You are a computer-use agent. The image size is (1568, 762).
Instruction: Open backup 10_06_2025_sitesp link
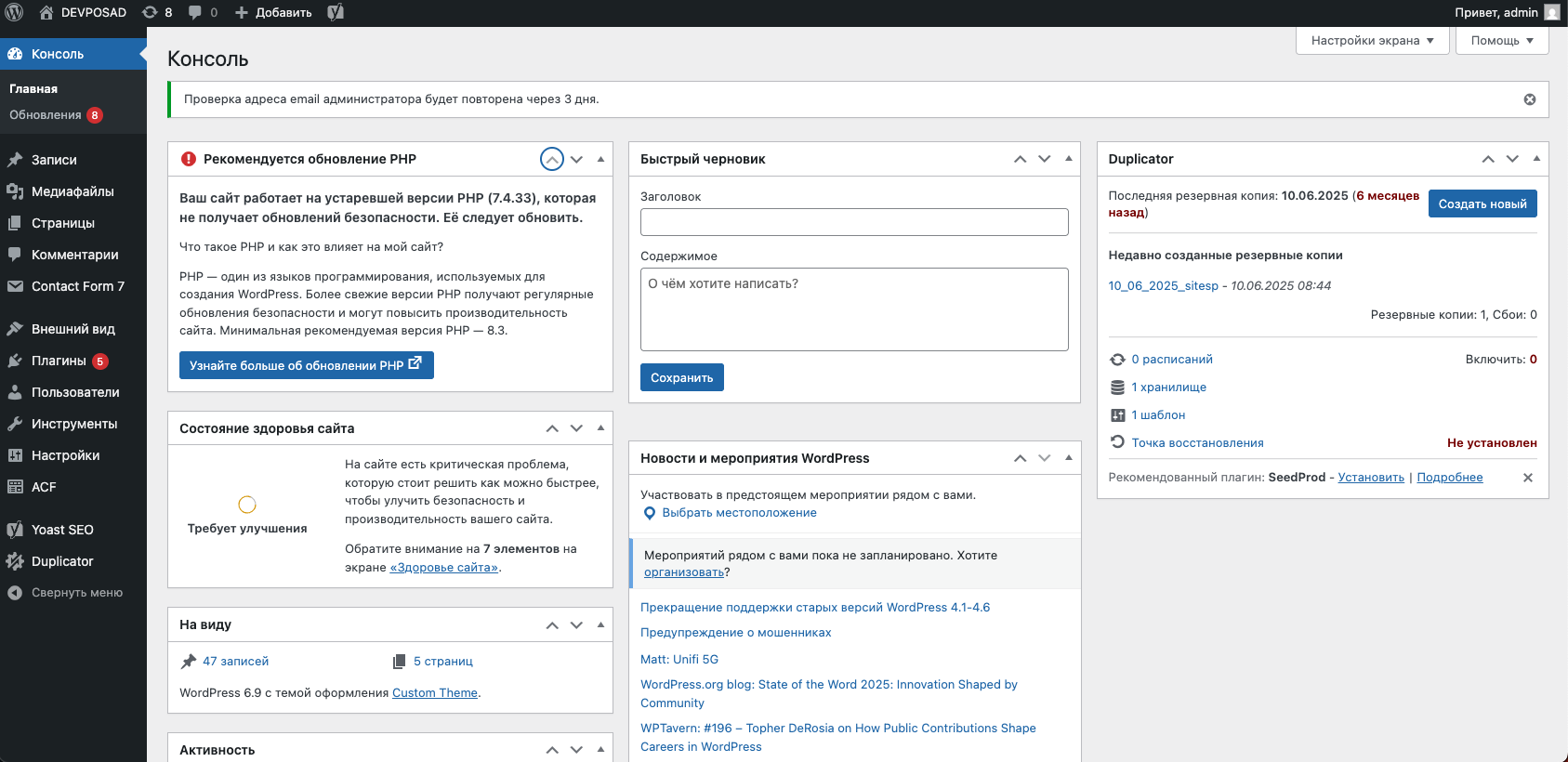coord(1163,285)
